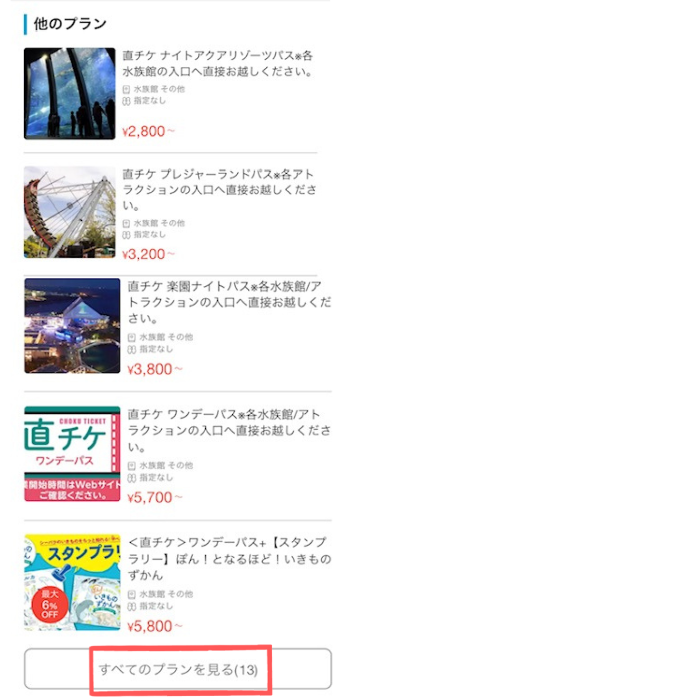Click category icon under 楽園ナイトパス plan
The width and height of the screenshot is (700, 700).
point(132,338)
